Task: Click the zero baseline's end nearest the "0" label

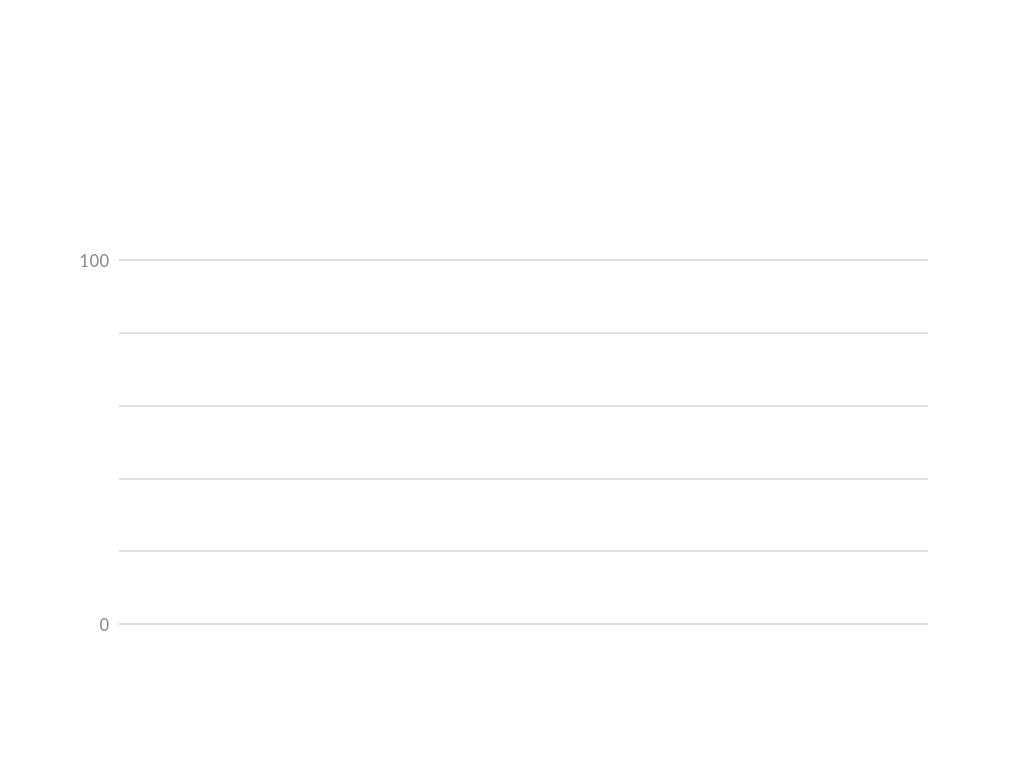Action: (x=122, y=624)
